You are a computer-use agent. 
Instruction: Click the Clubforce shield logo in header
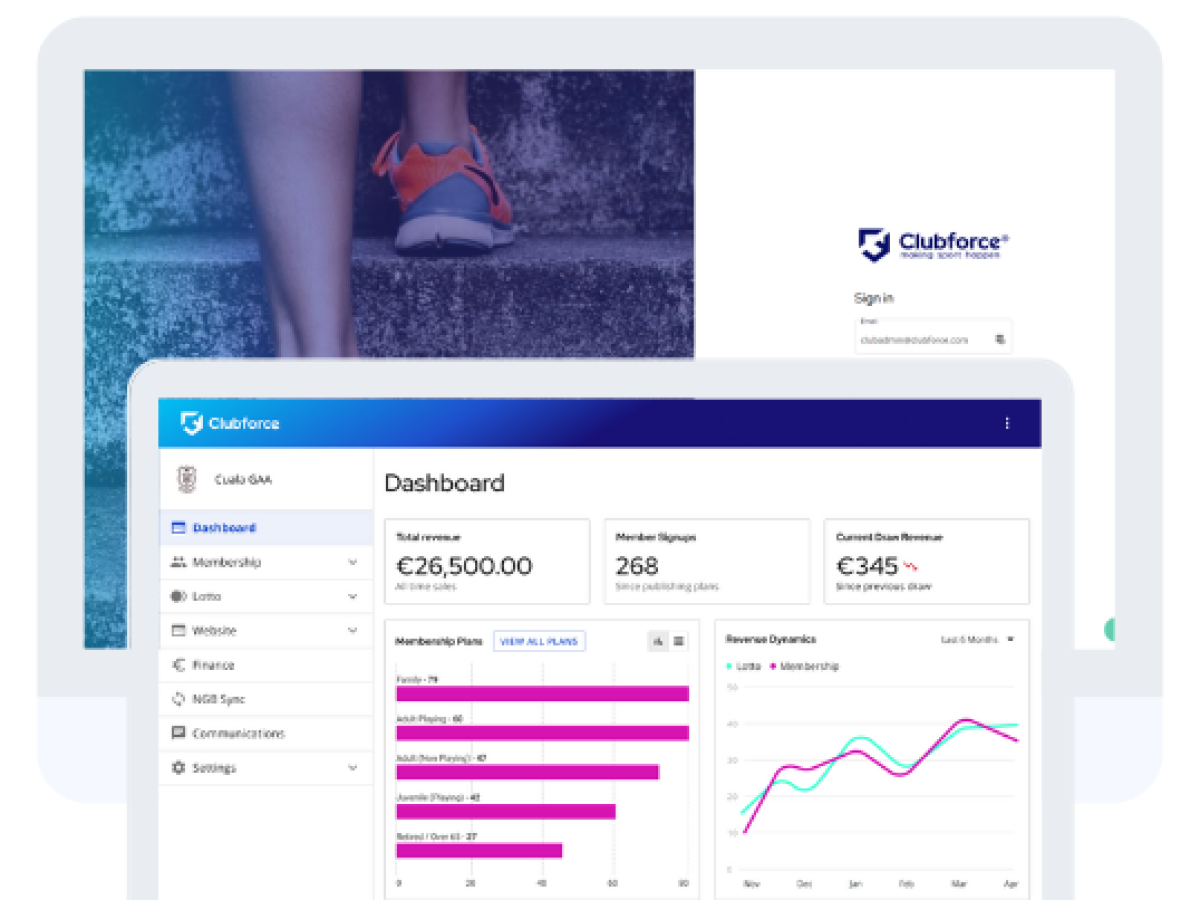pyautogui.click(x=191, y=423)
